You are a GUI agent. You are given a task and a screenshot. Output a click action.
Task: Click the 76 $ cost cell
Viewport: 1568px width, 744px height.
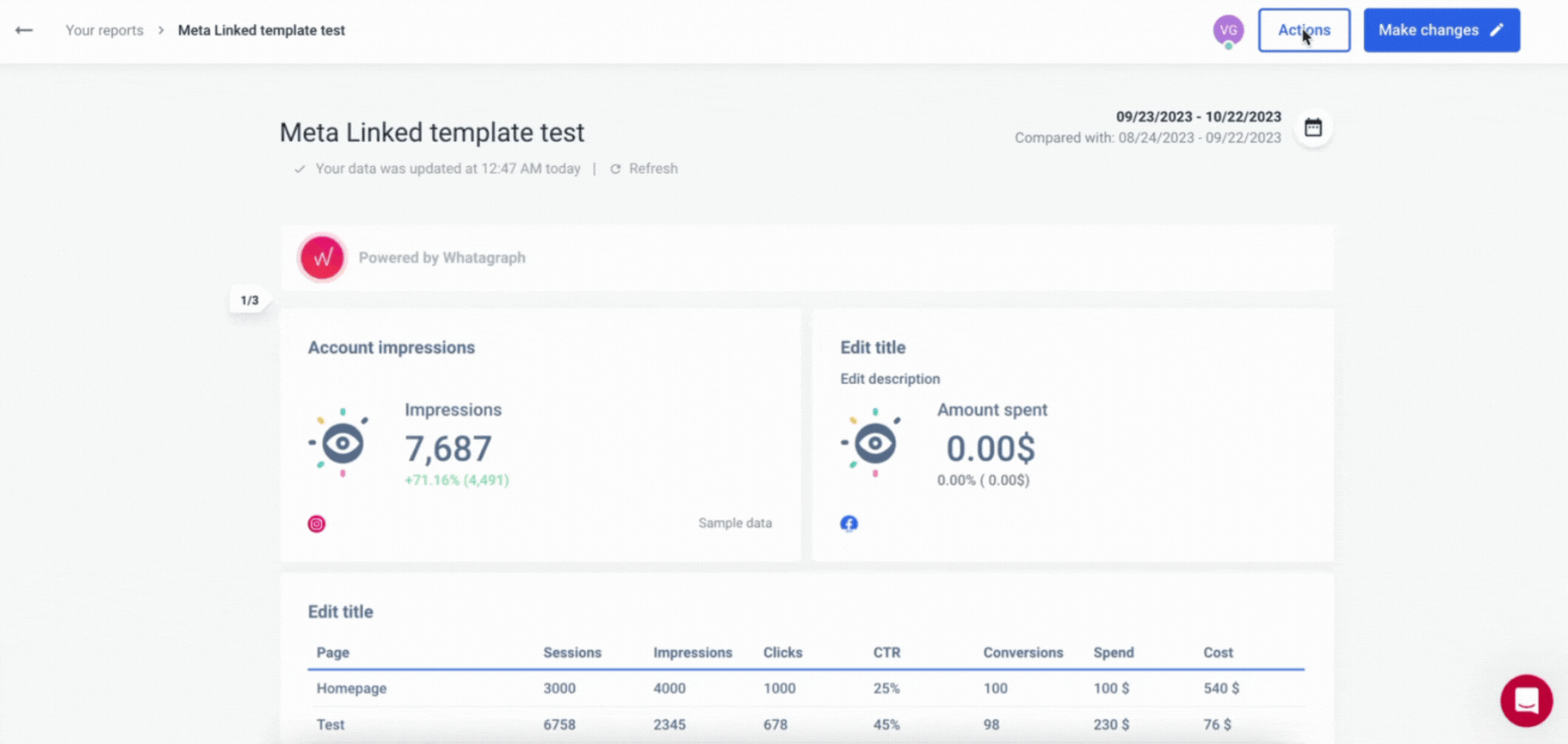point(1218,725)
